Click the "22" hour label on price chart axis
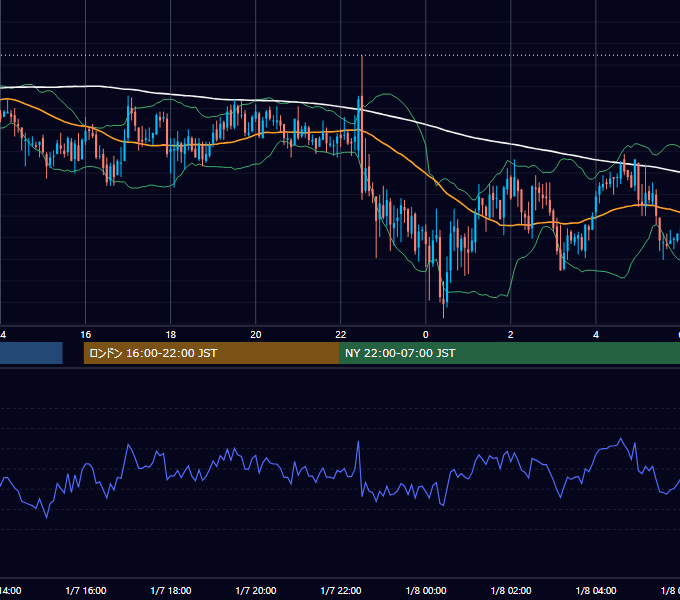Screen dimensions: 680x600 (x=341, y=335)
